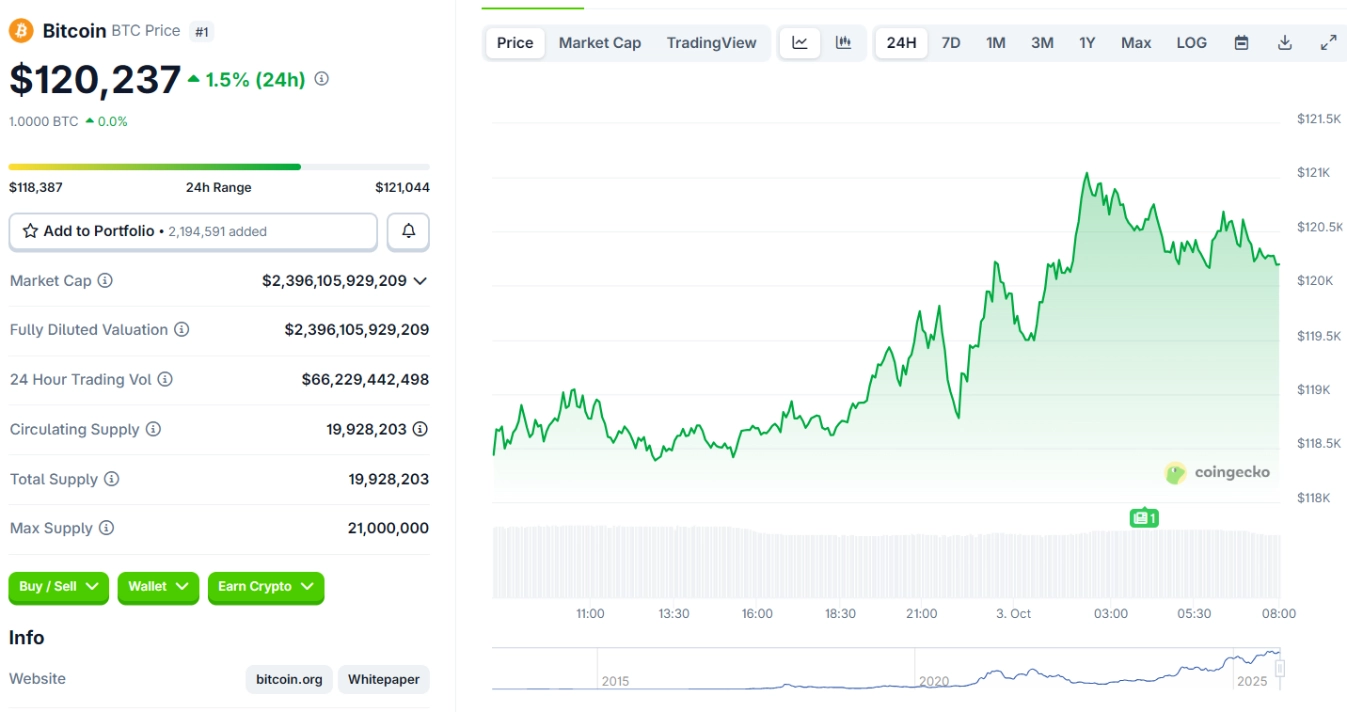Select the 1Y time range
1347x712 pixels.
click(x=1087, y=43)
